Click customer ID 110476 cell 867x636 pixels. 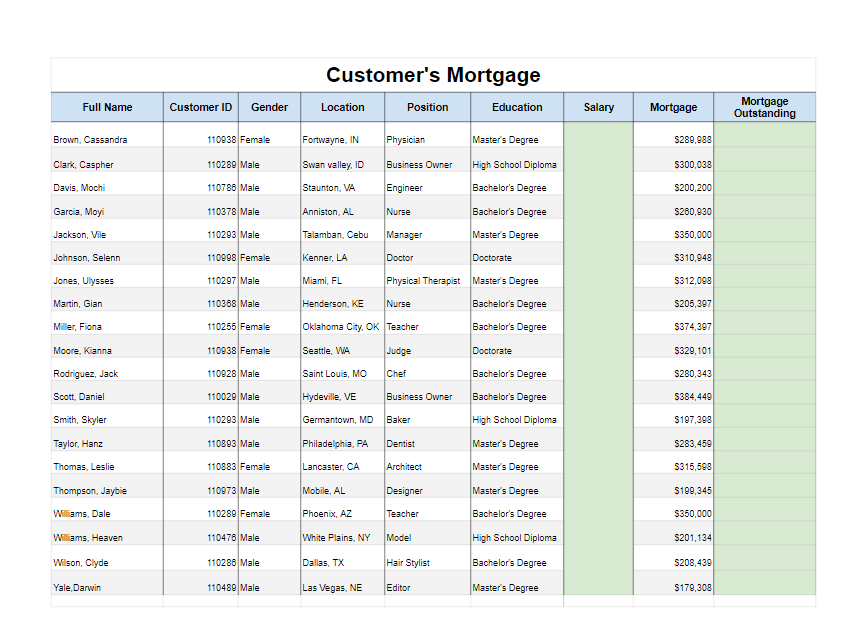pyautogui.click(x=221, y=538)
